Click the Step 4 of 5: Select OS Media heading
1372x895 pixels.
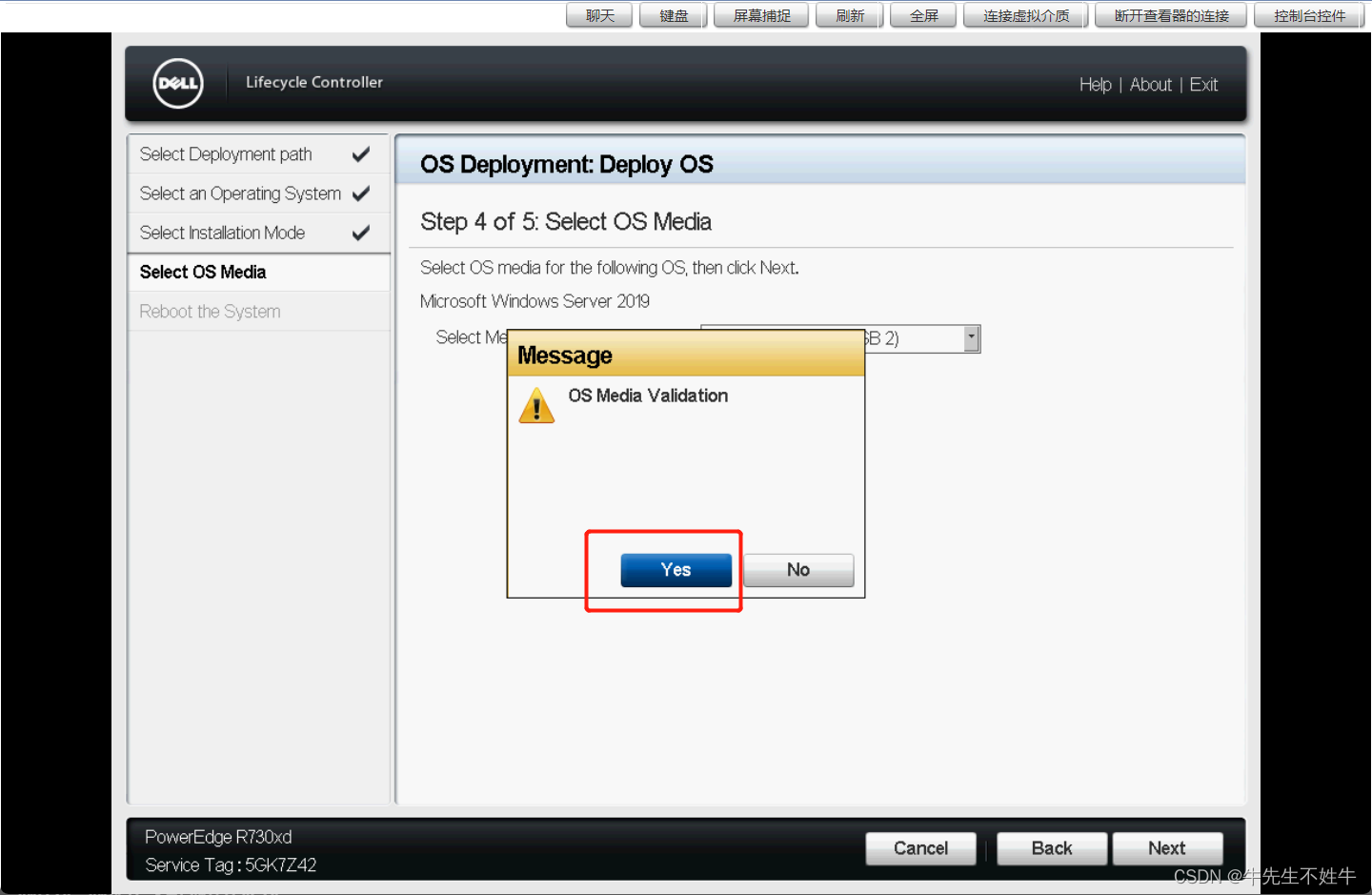[x=566, y=221]
